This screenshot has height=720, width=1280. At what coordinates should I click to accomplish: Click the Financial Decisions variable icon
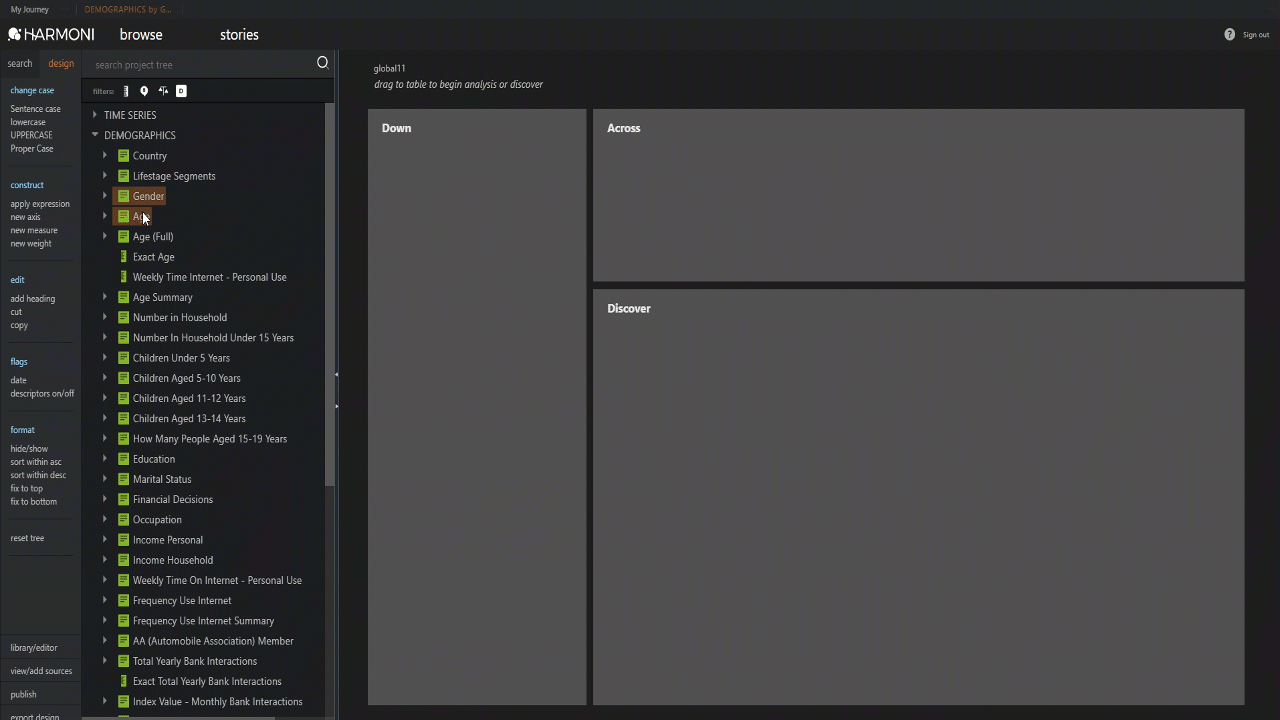123,500
